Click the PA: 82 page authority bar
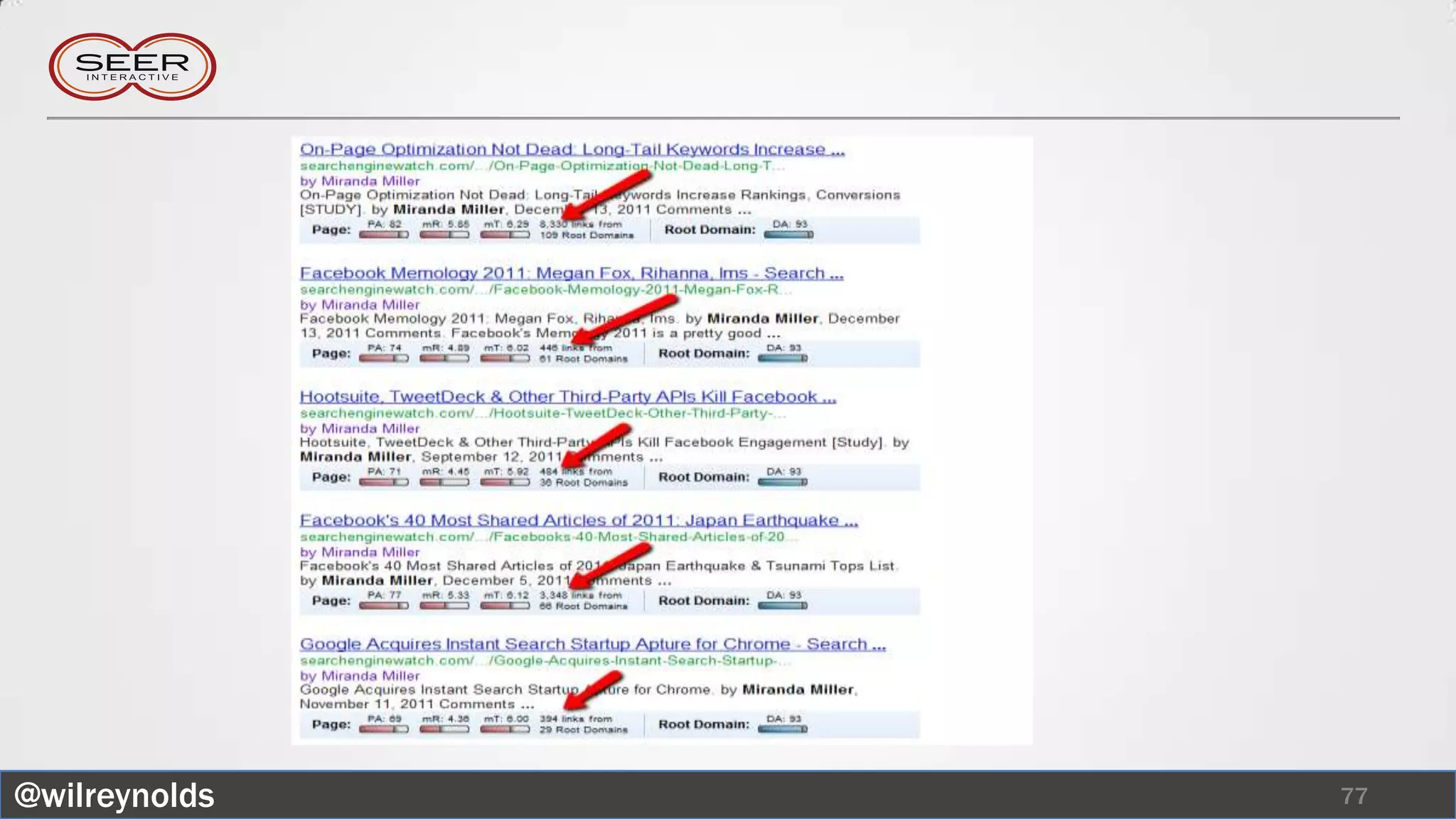This screenshot has width=1456, height=819. [384, 234]
